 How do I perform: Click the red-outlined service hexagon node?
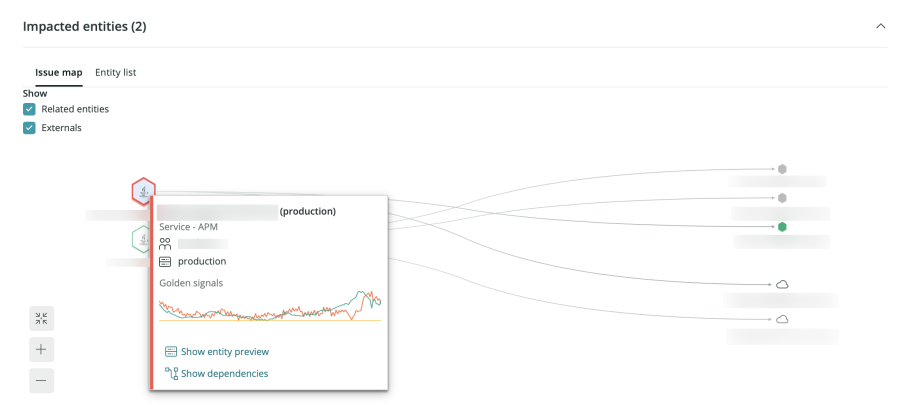(145, 190)
